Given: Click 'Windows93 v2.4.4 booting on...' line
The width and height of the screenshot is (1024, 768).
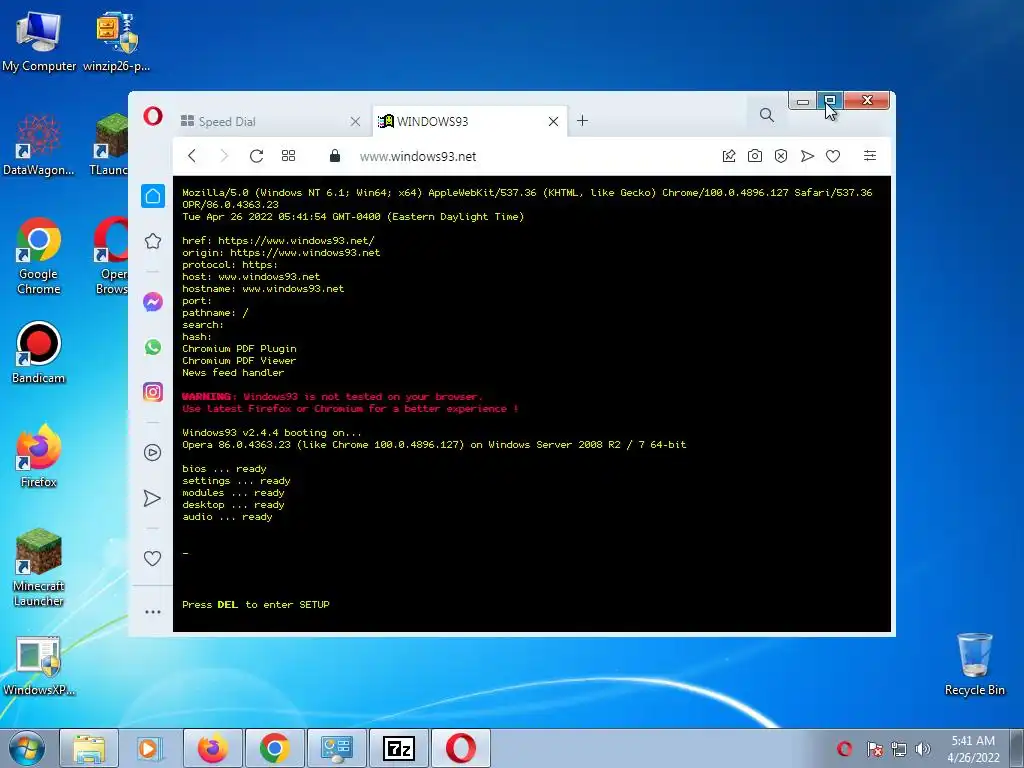Looking at the screenshot, I should point(272,433).
